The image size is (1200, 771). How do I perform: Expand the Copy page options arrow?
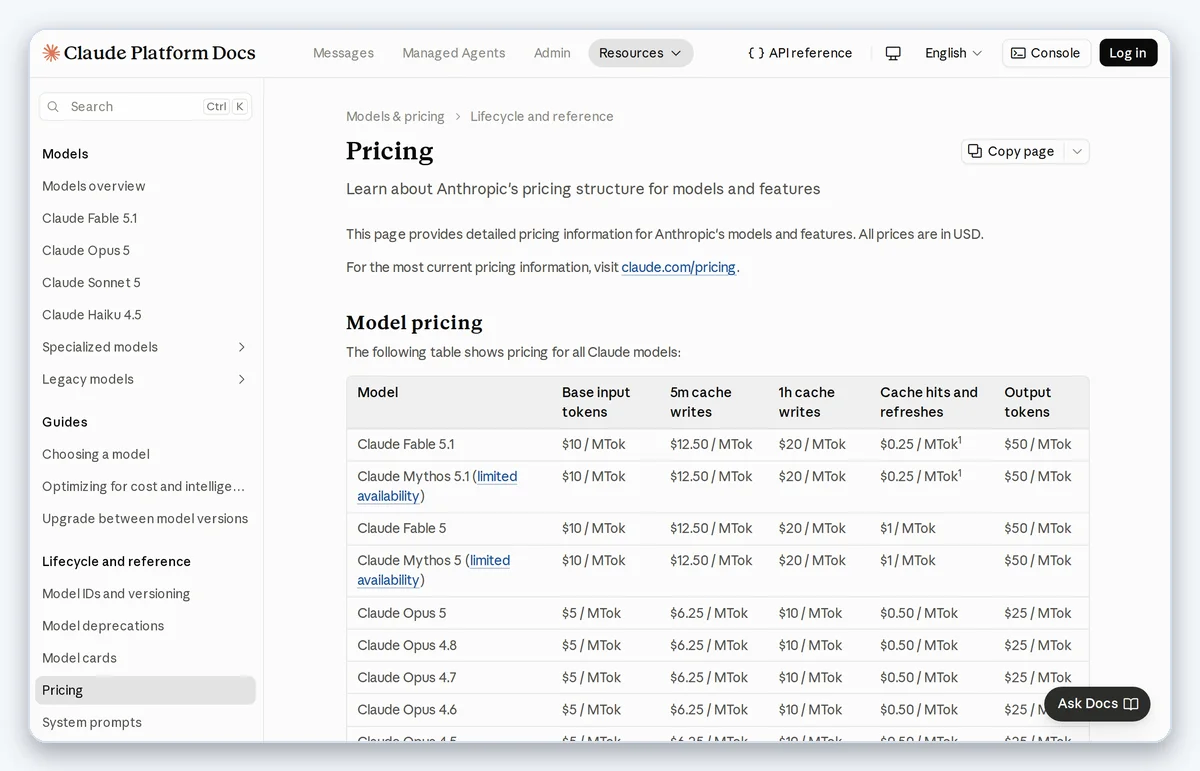(1077, 151)
